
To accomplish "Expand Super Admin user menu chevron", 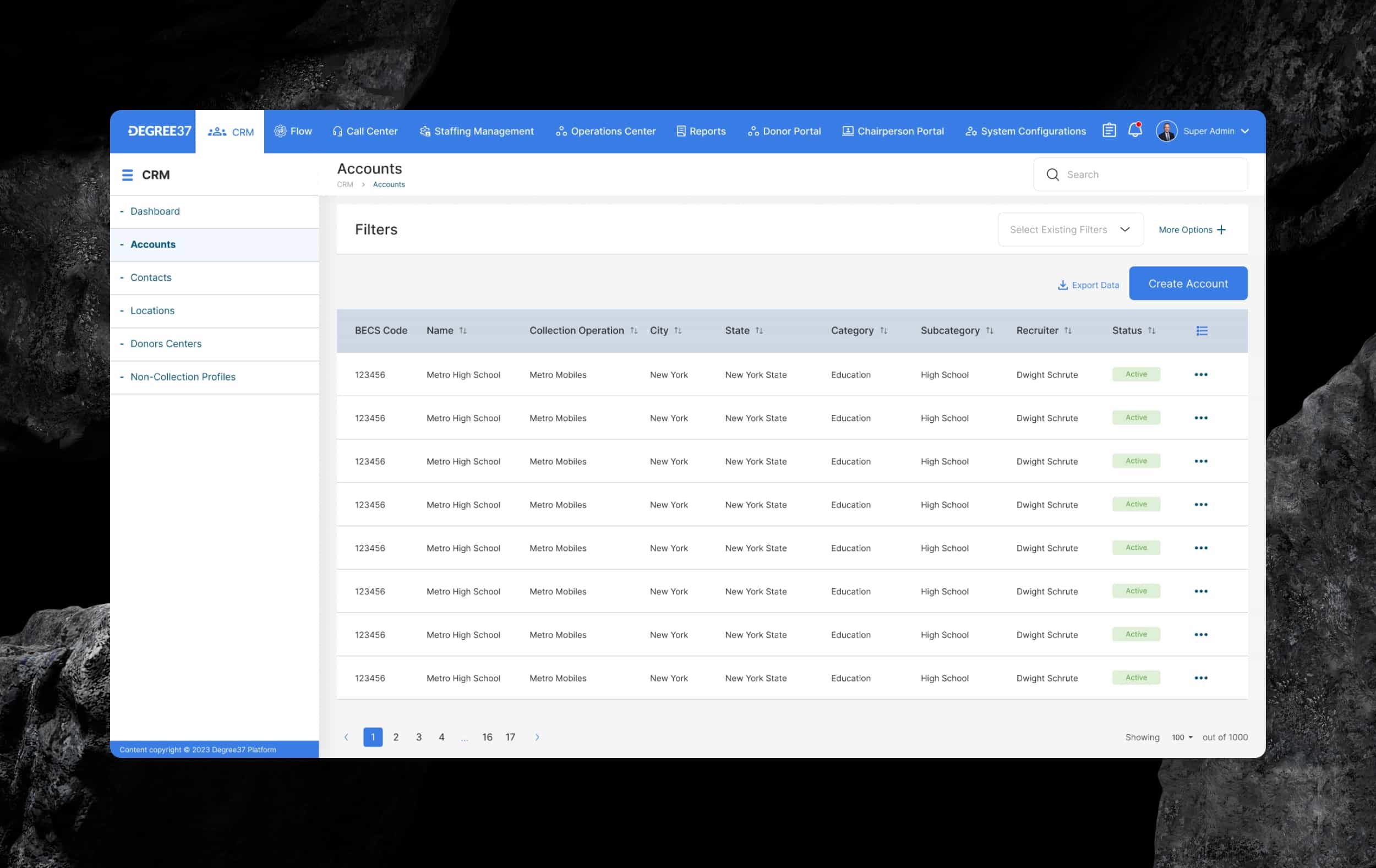I will [x=1245, y=131].
